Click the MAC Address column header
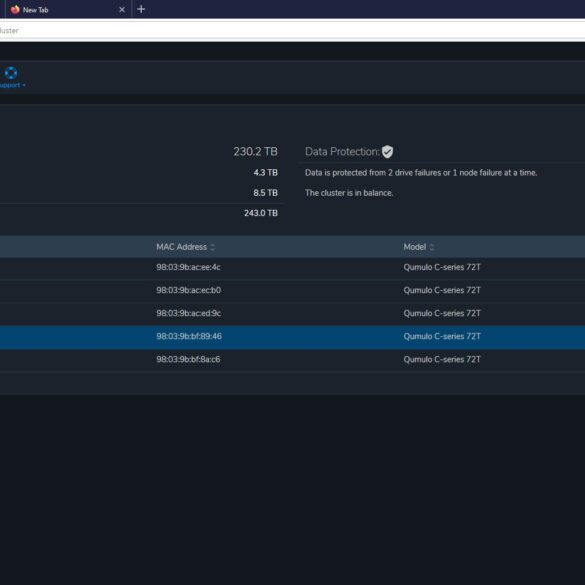This screenshot has height=585, width=585. click(x=181, y=247)
